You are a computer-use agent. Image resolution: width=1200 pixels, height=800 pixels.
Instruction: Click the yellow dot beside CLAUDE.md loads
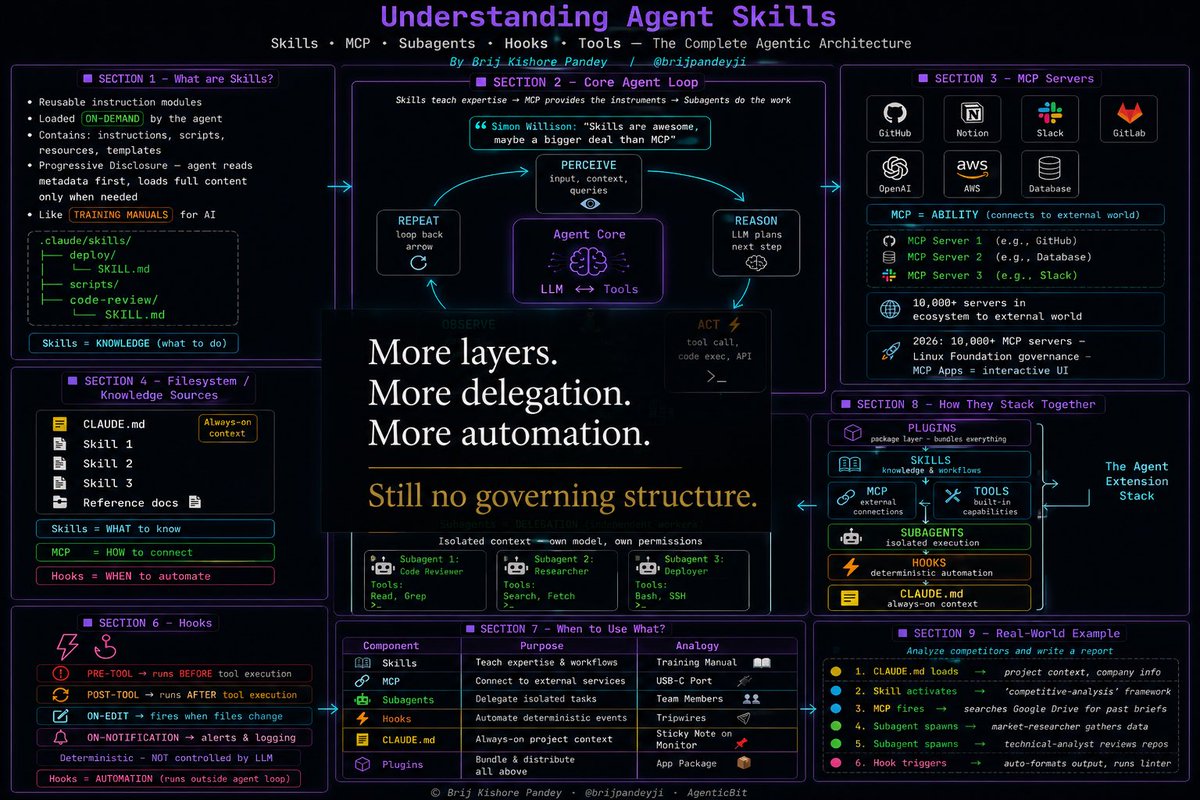click(835, 671)
